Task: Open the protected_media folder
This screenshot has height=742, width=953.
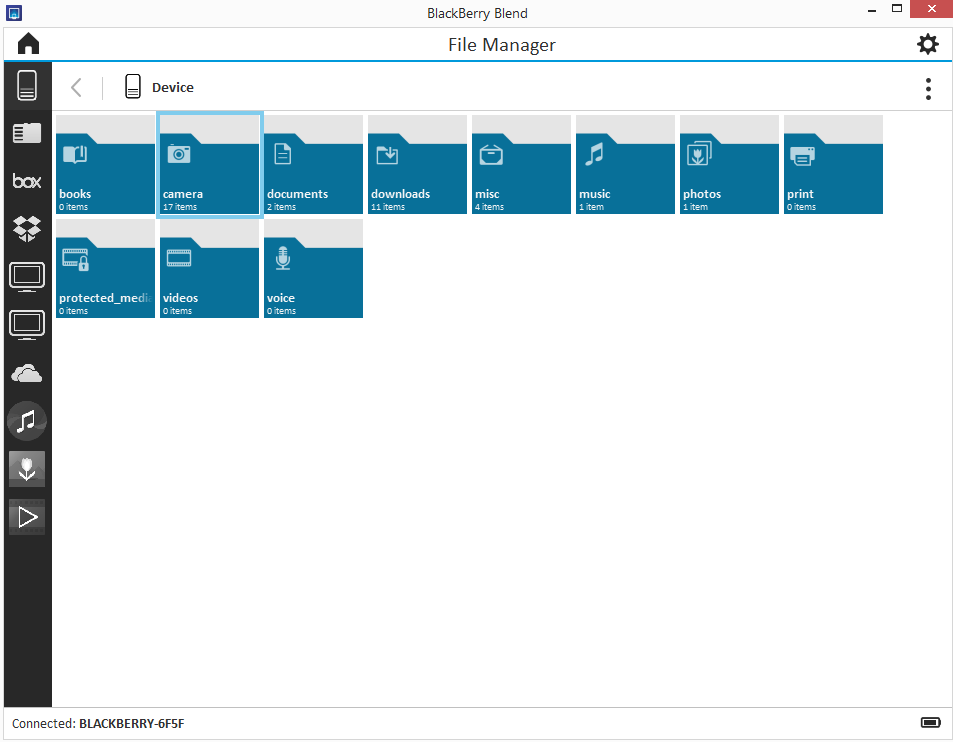Action: click(x=105, y=268)
